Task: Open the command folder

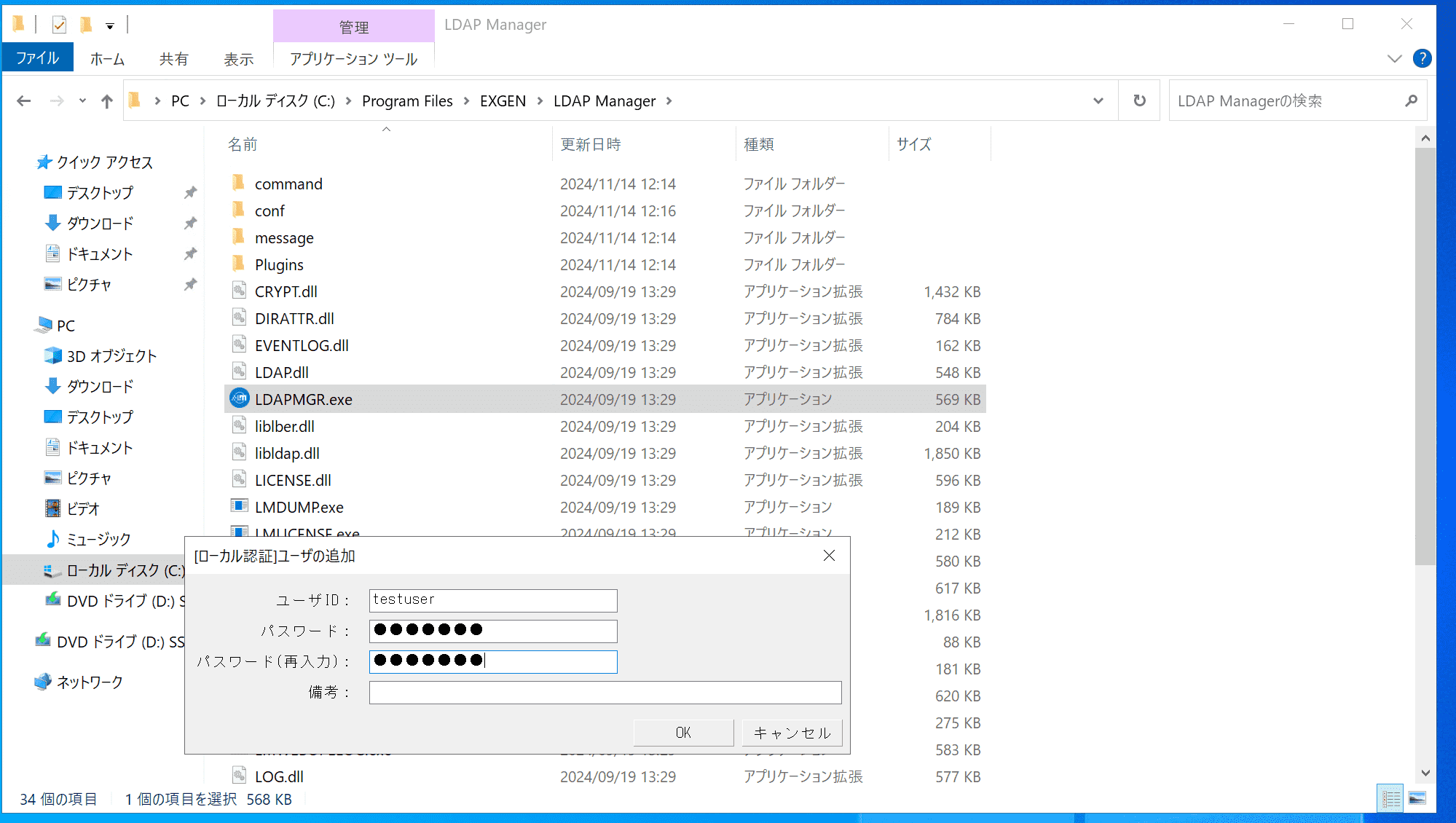Action: [x=288, y=184]
